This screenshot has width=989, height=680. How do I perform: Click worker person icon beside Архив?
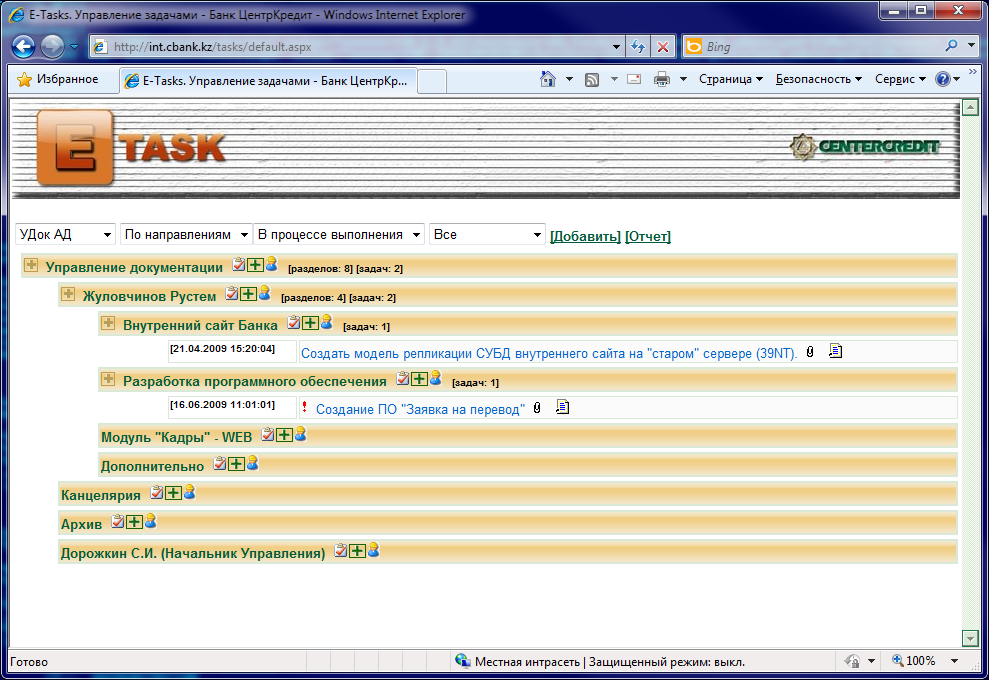coord(151,520)
